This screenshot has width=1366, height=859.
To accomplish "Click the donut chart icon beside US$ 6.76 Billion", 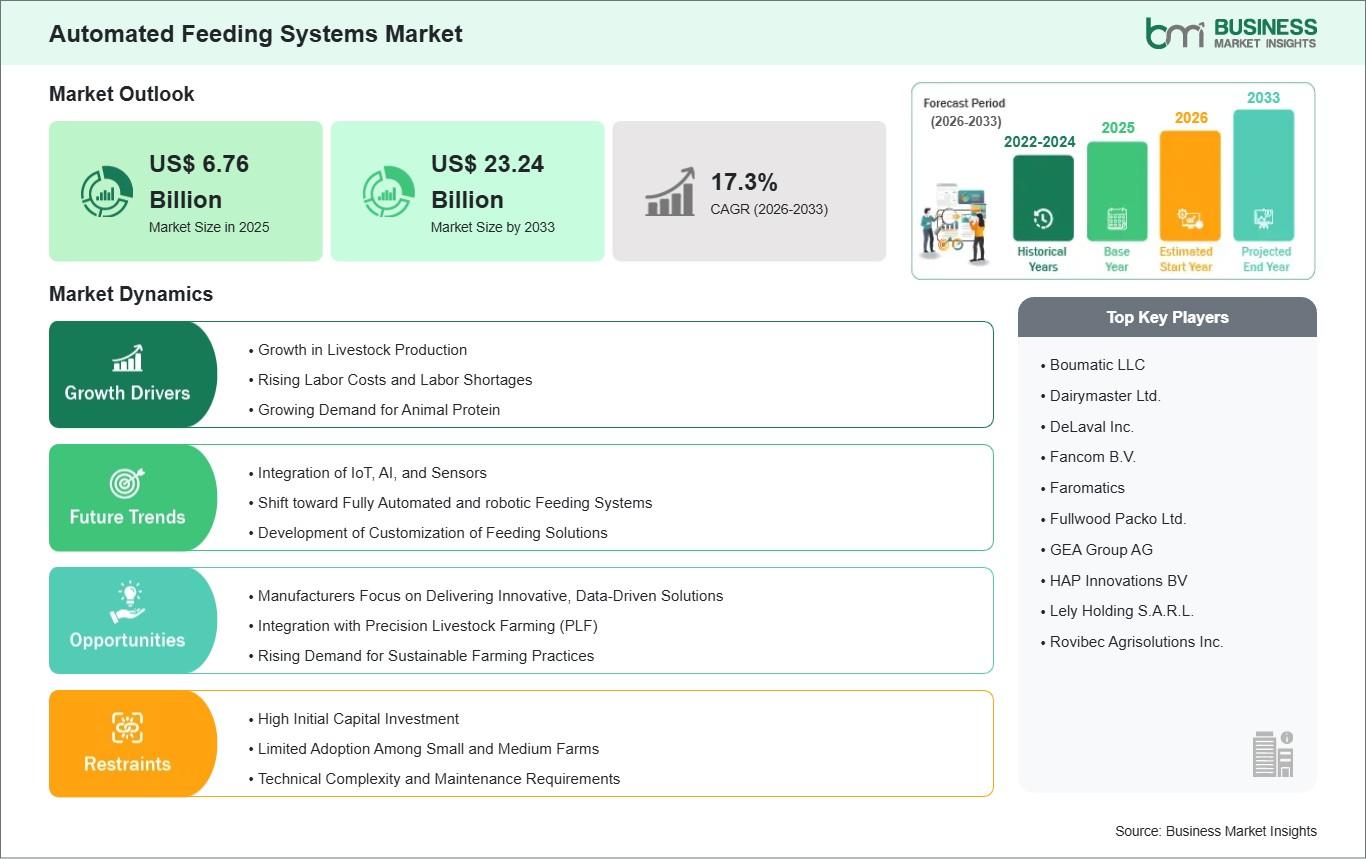I will pyautogui.click(x=106, y=192).
